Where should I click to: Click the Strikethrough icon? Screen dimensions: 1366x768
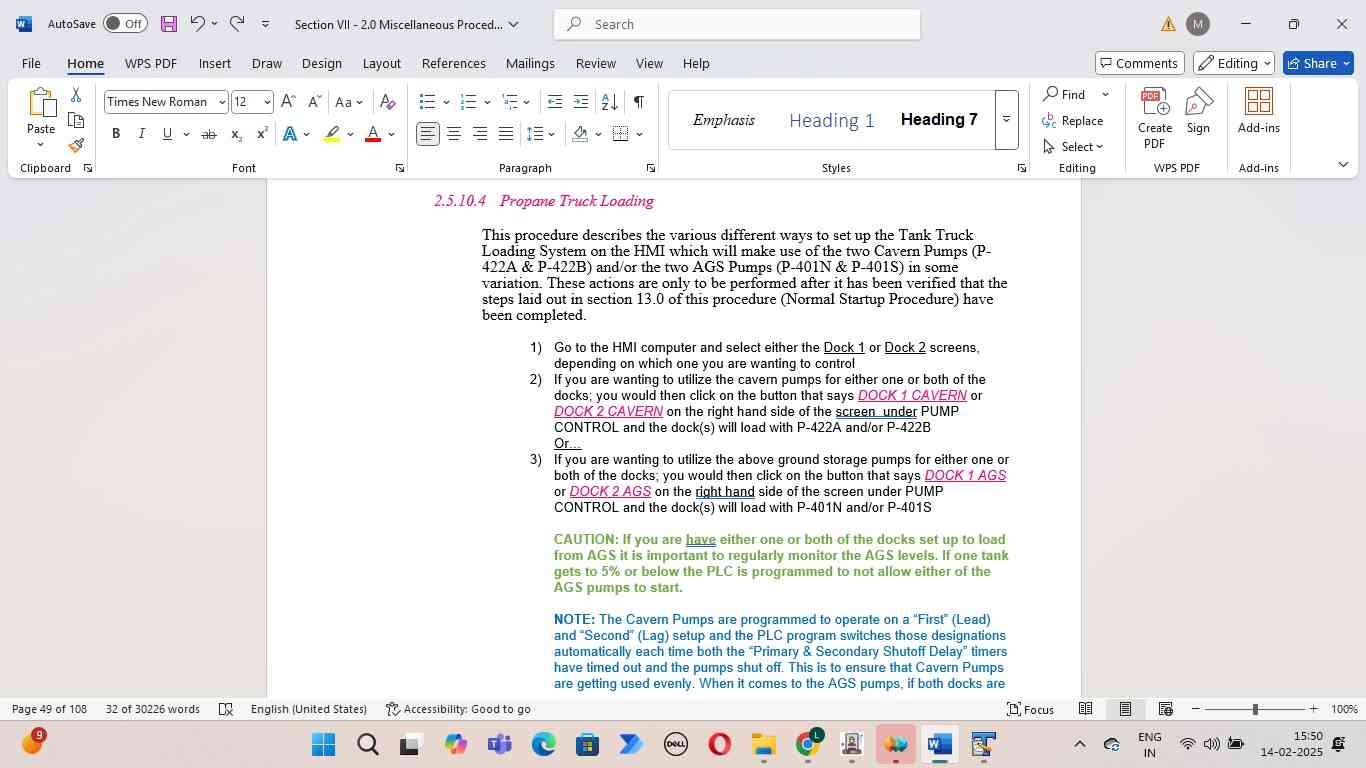209,134
